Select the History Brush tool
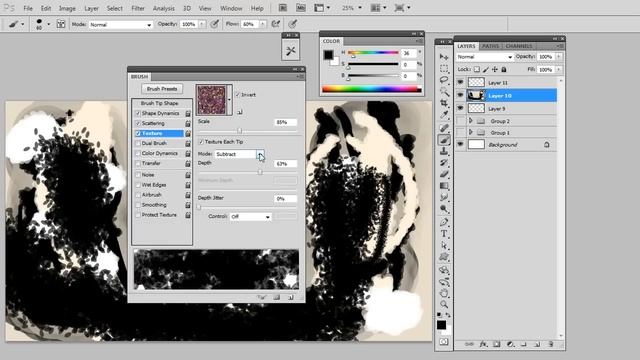 [444, 163]
